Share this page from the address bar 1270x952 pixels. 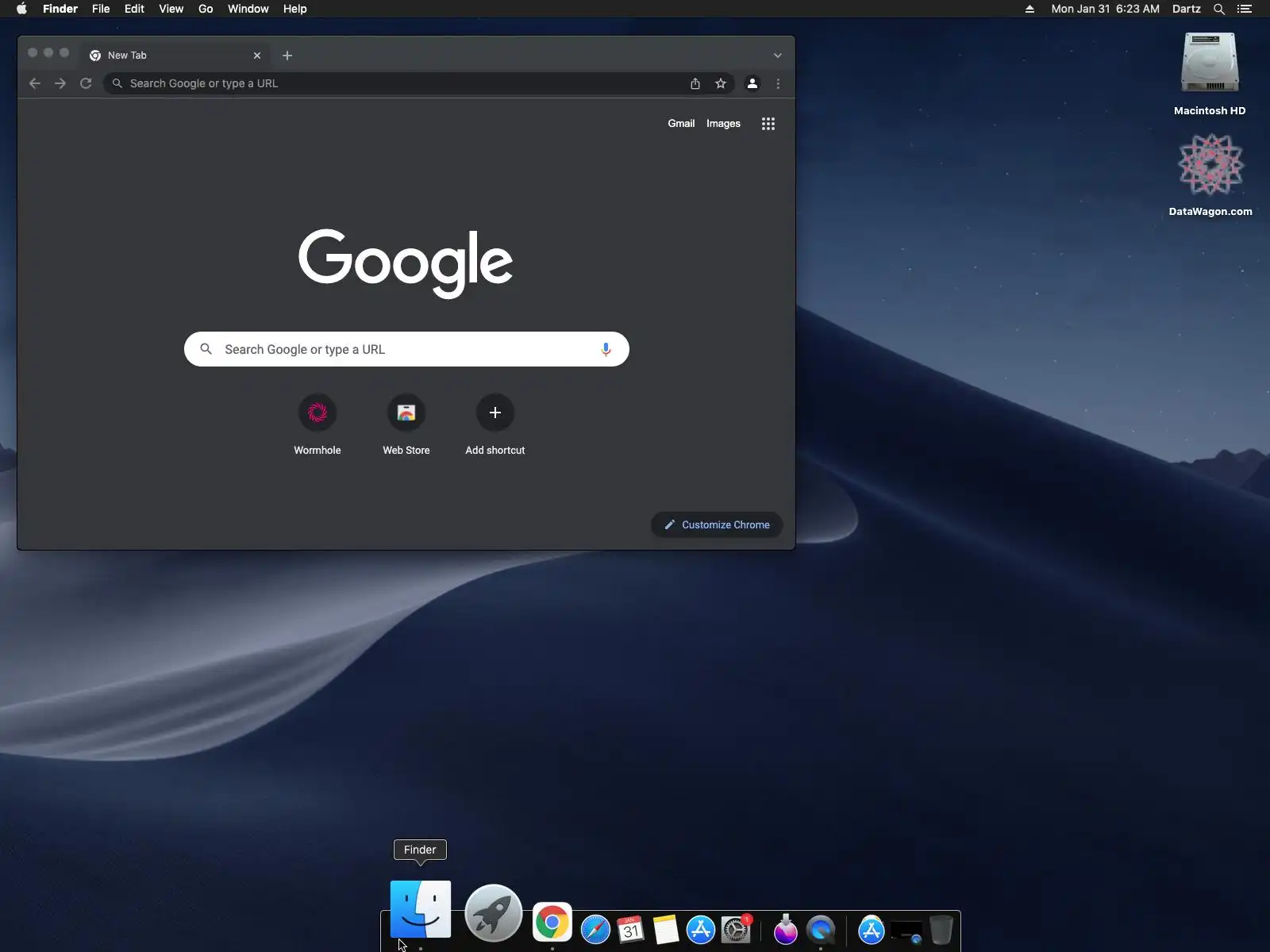coord(695,83)
